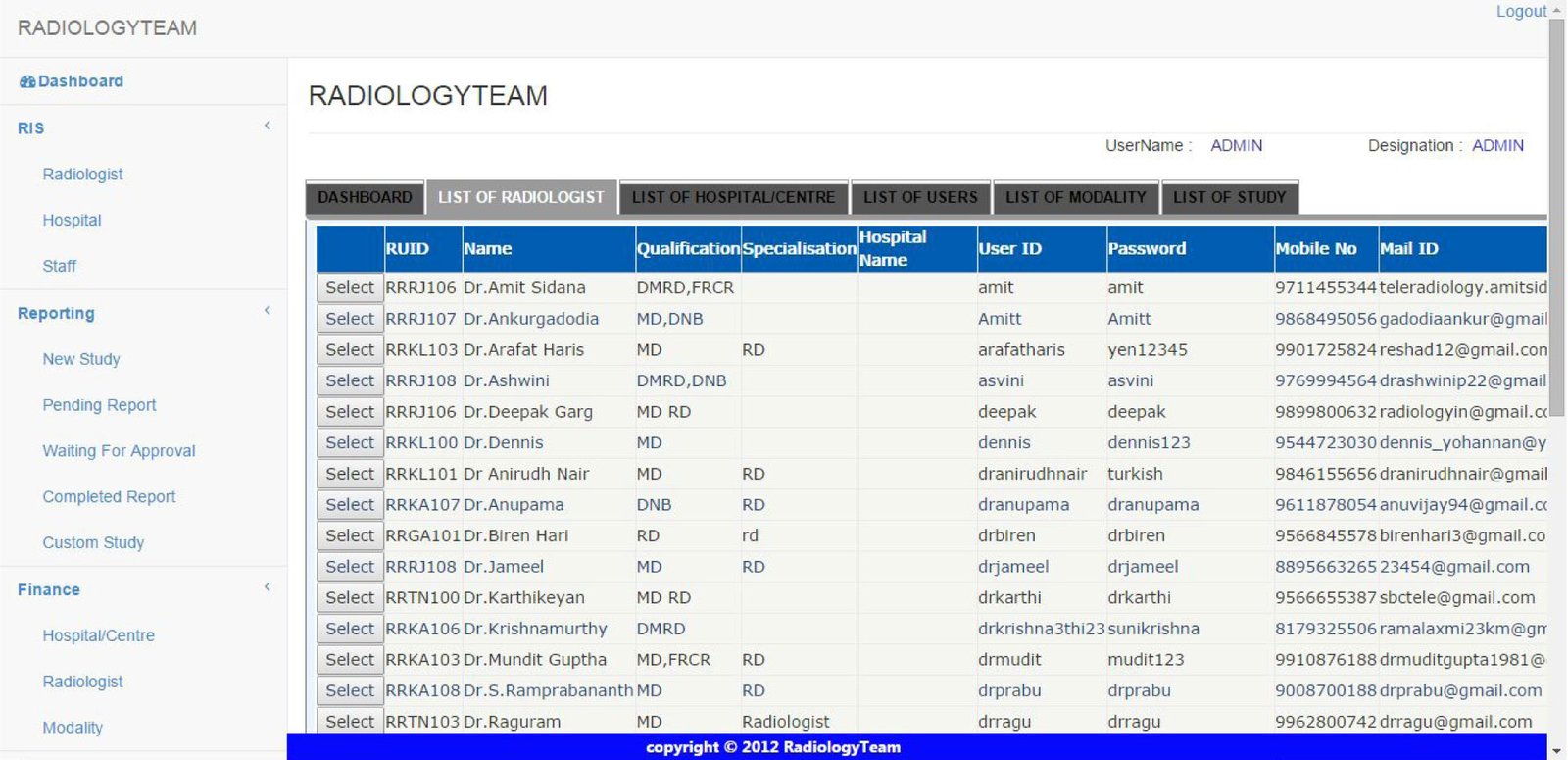
Task: Choose Select button for Dr.Dennis
Action: (350, 442)
